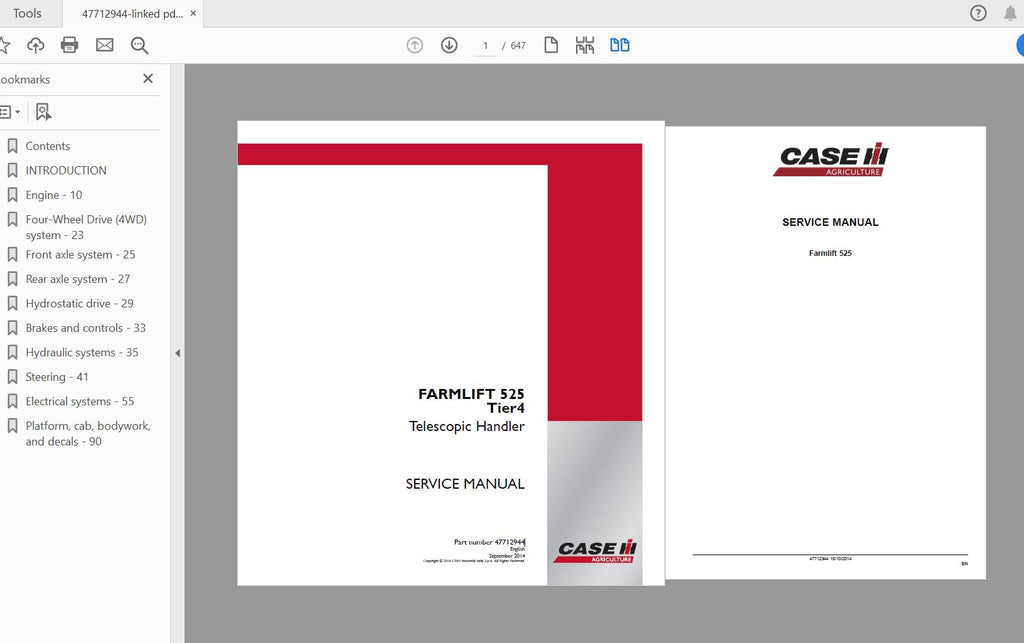Close the Bookmarks panel
Viewport: 1024px width, 643px height.
pyautogui.click(x=148, y=78)
